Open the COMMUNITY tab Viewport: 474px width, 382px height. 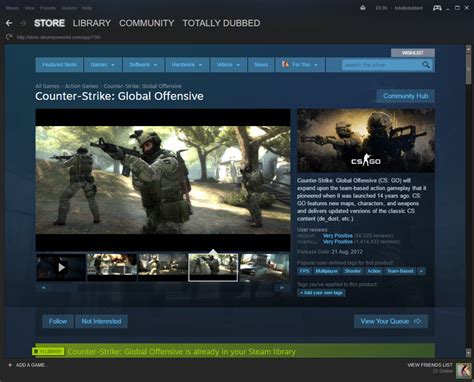147,23
